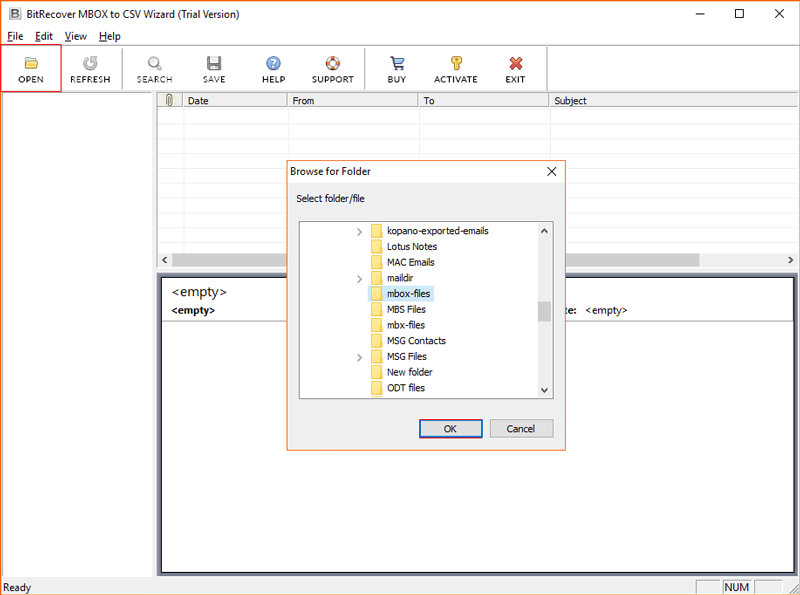The image size is (800, 595).
Task: Click the BitRecover app icon in title bar
Action: [x=15, y=14]
